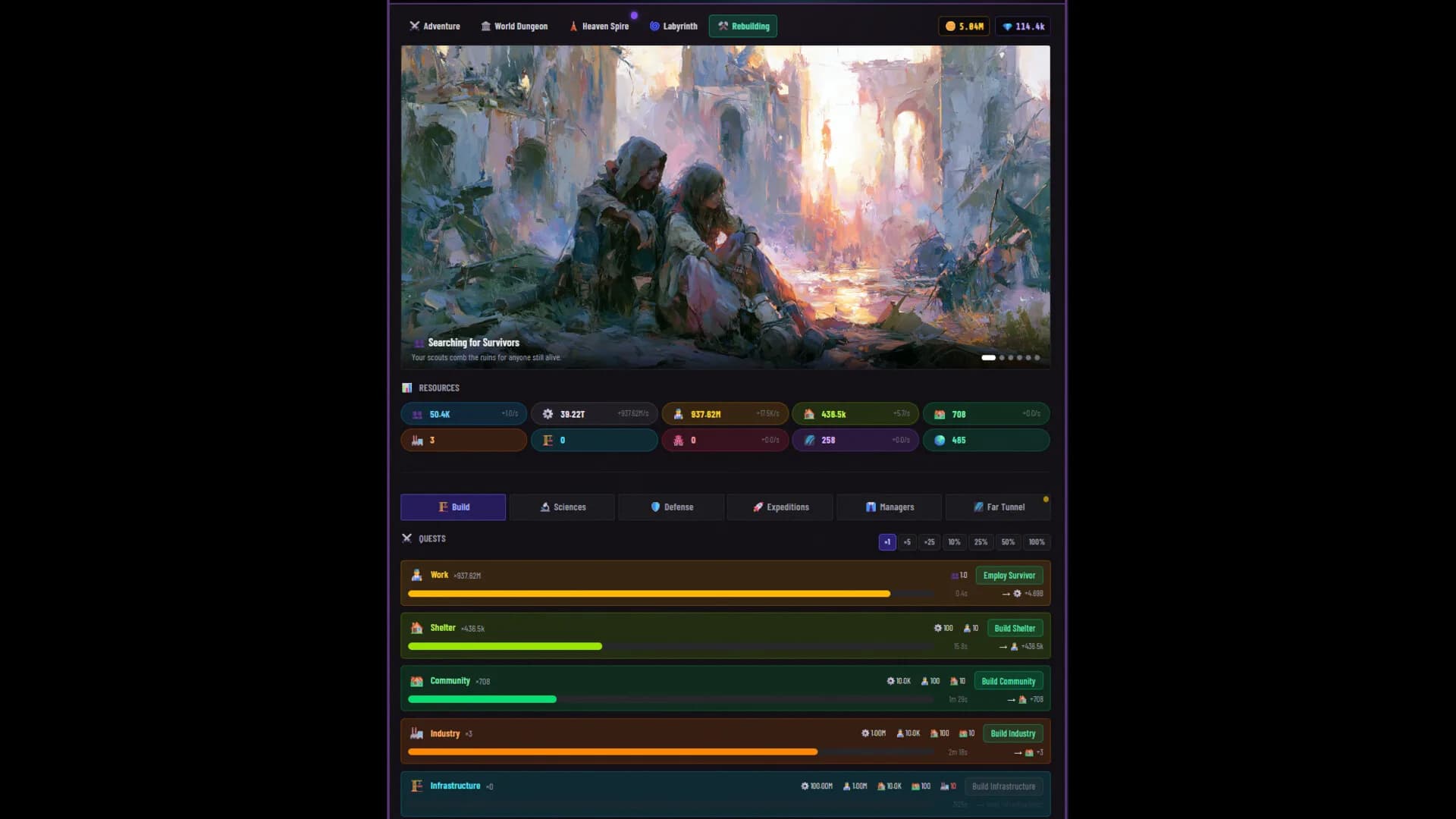This screenshot has width=1456, height=819.
Task: Select the 25% purchase amount toggle
Action: click(981, 542)
